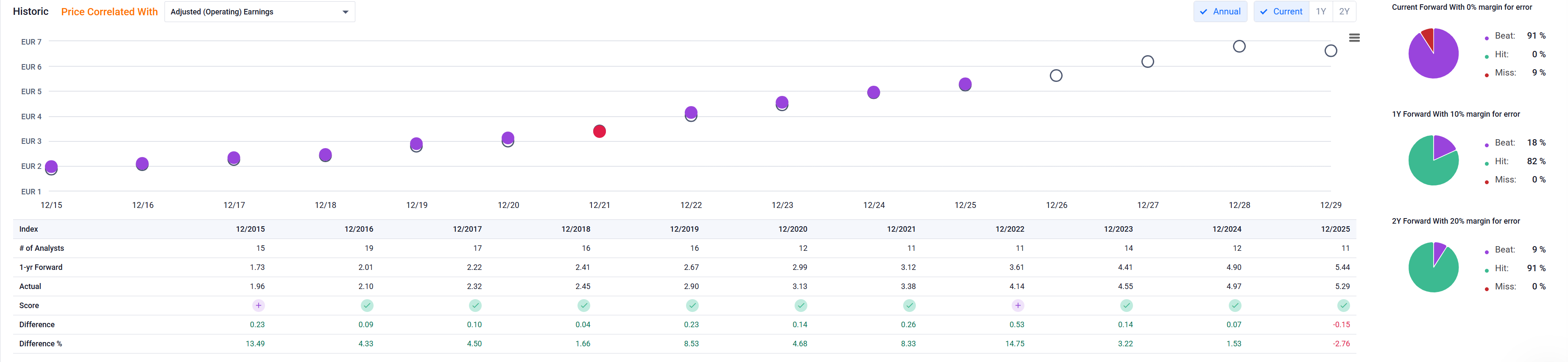Enable the 1Y forward option
Image resolution: width=1568 pixels, height=362 pixels.
1321,11
